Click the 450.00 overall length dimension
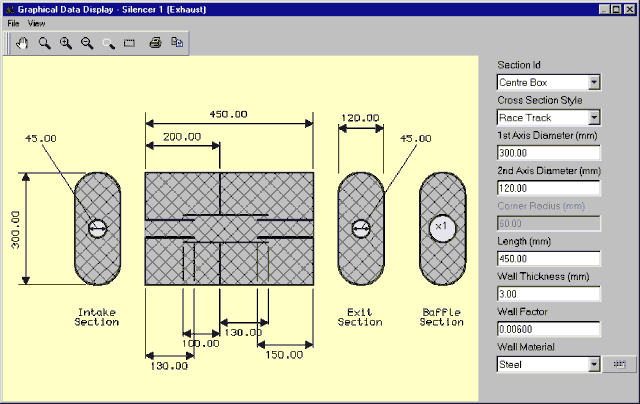 [x=229, y=114]
